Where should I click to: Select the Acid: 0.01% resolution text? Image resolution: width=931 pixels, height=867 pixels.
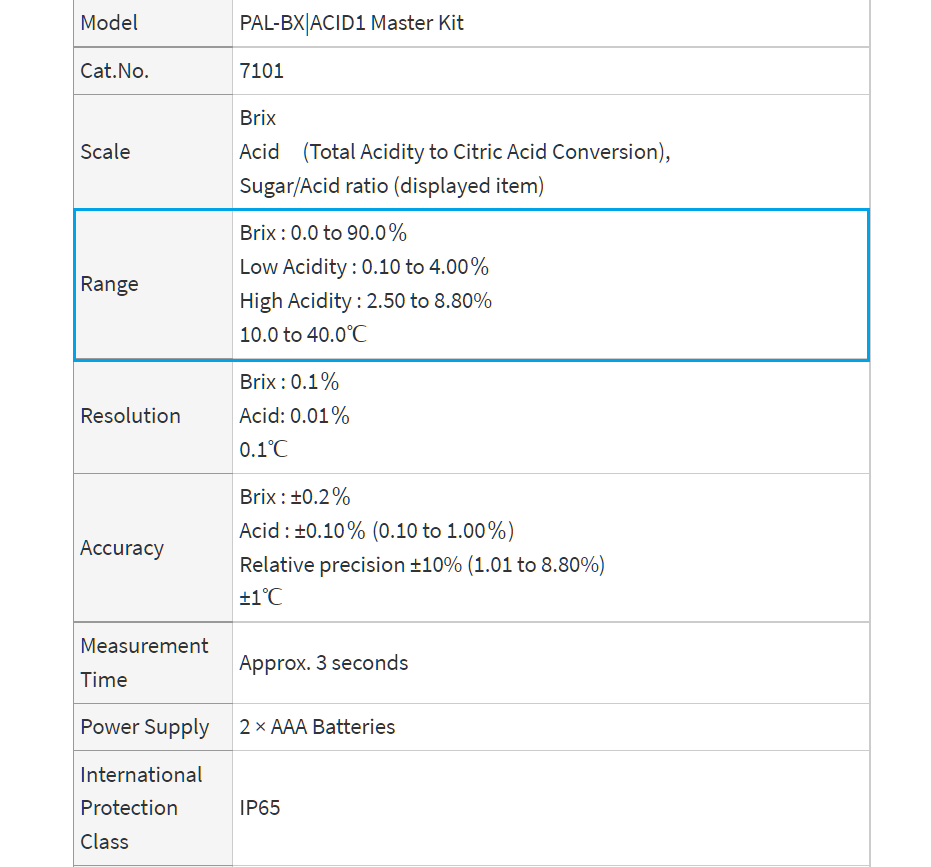(x=294, y=416)
